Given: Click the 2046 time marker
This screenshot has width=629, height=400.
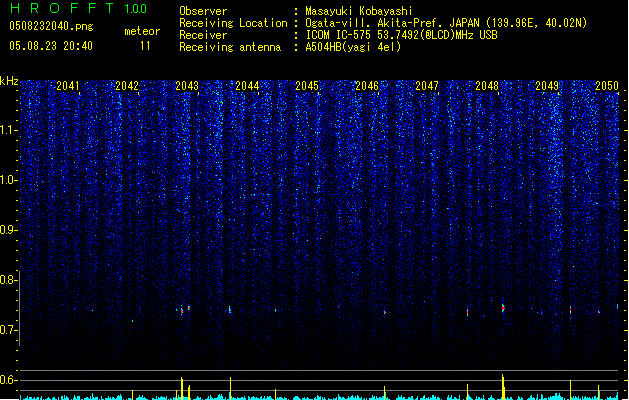Looking at the screenshot, I should coord(367,86).
